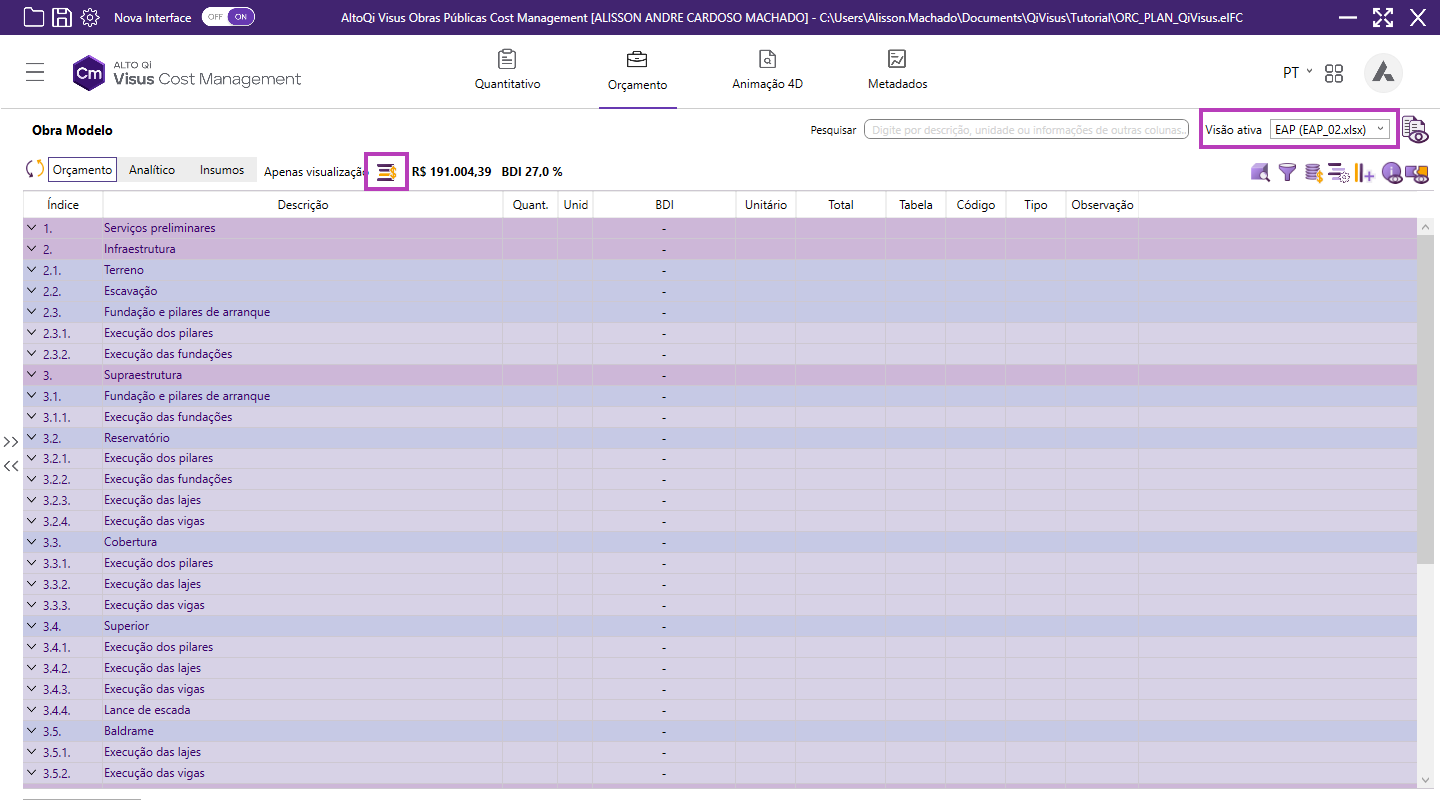Click the Pesquisar search field
This screenshot has width=1440, height=800.
click(x=1025, y=130)
